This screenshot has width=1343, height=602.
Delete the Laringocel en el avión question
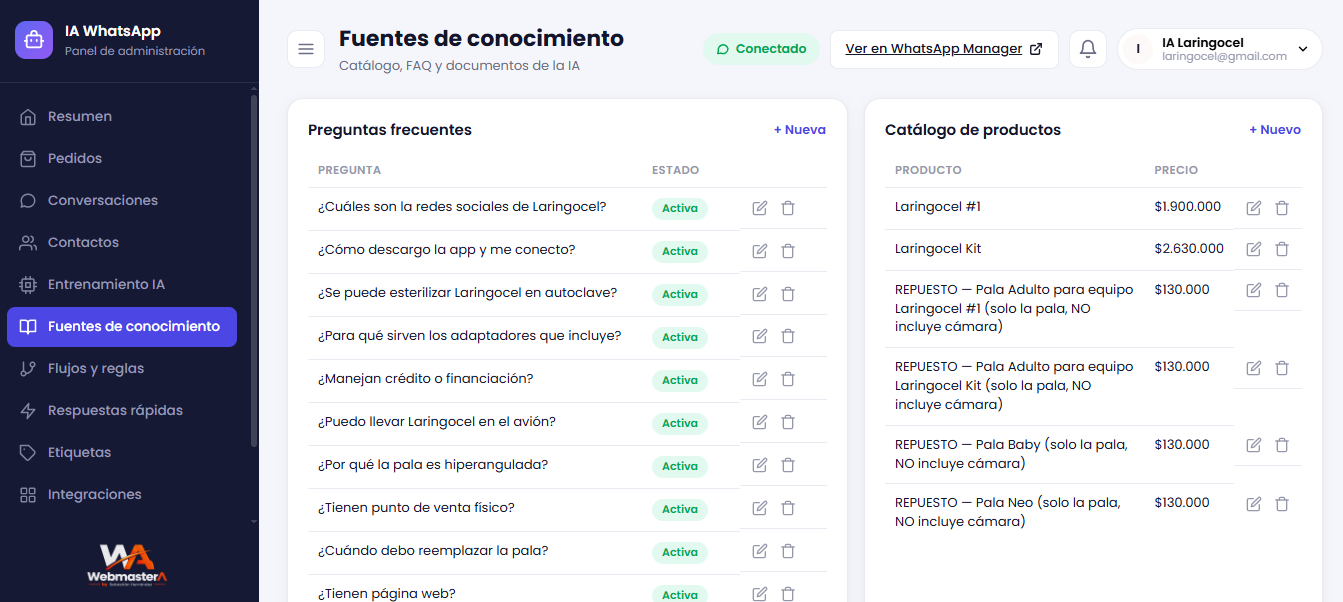point(788,423)
